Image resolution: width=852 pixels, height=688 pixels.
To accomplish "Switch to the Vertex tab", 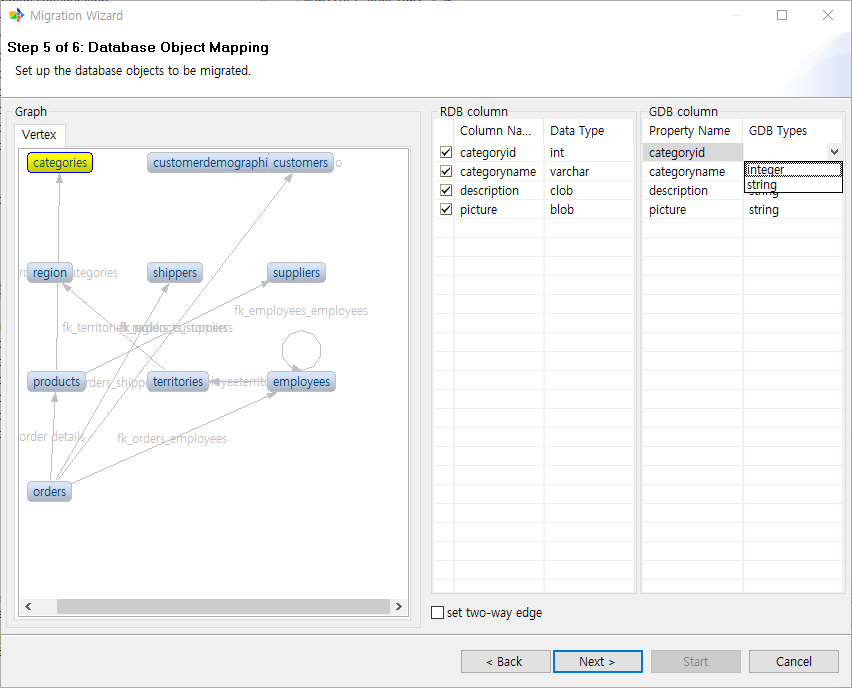I will [40, 135].
